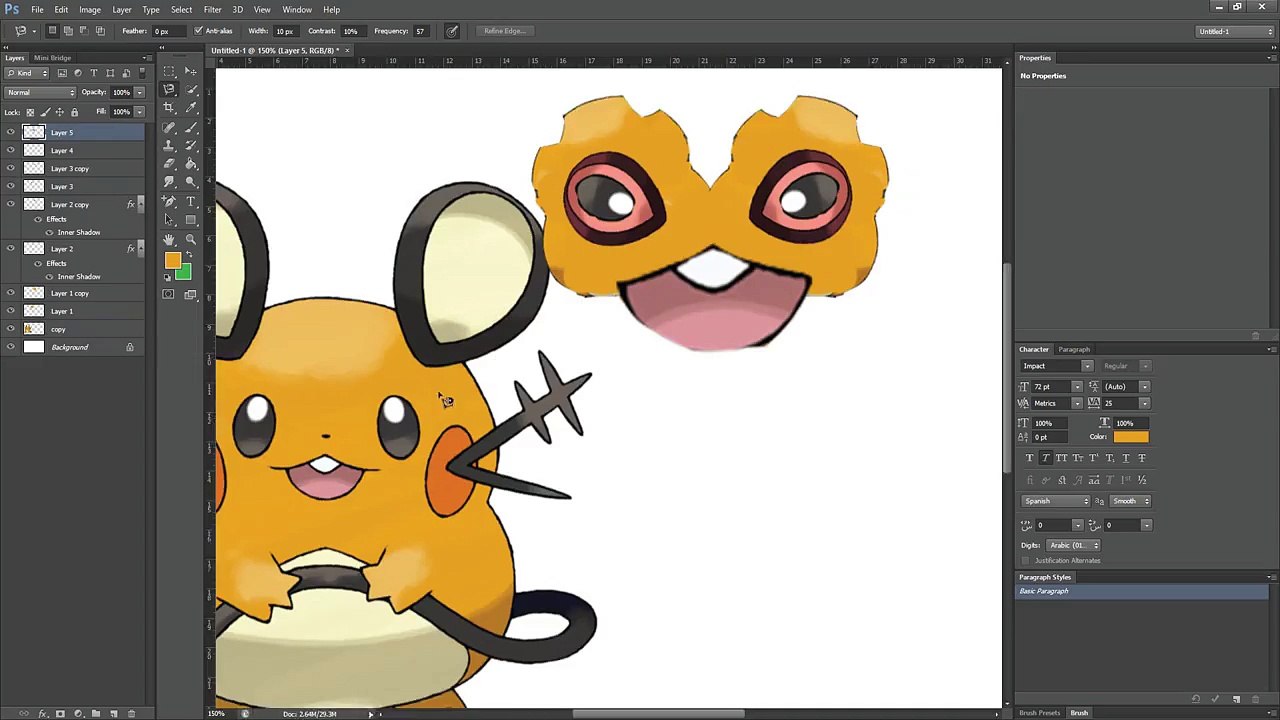Viewport: 1280px width, 720px height.
Task: Select the Rectangular Marquee tool
Action: 169,71
